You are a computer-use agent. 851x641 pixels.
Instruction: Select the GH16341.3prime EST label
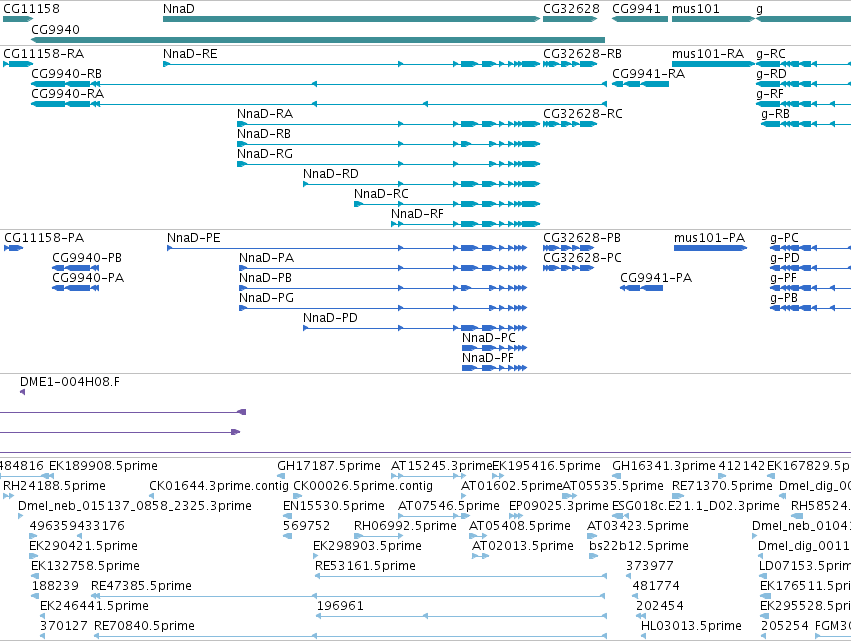664,466
